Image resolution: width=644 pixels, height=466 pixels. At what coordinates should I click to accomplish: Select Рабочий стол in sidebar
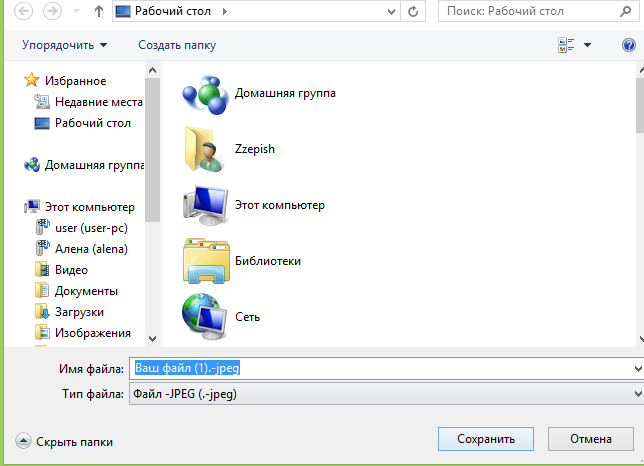(93, 123)
